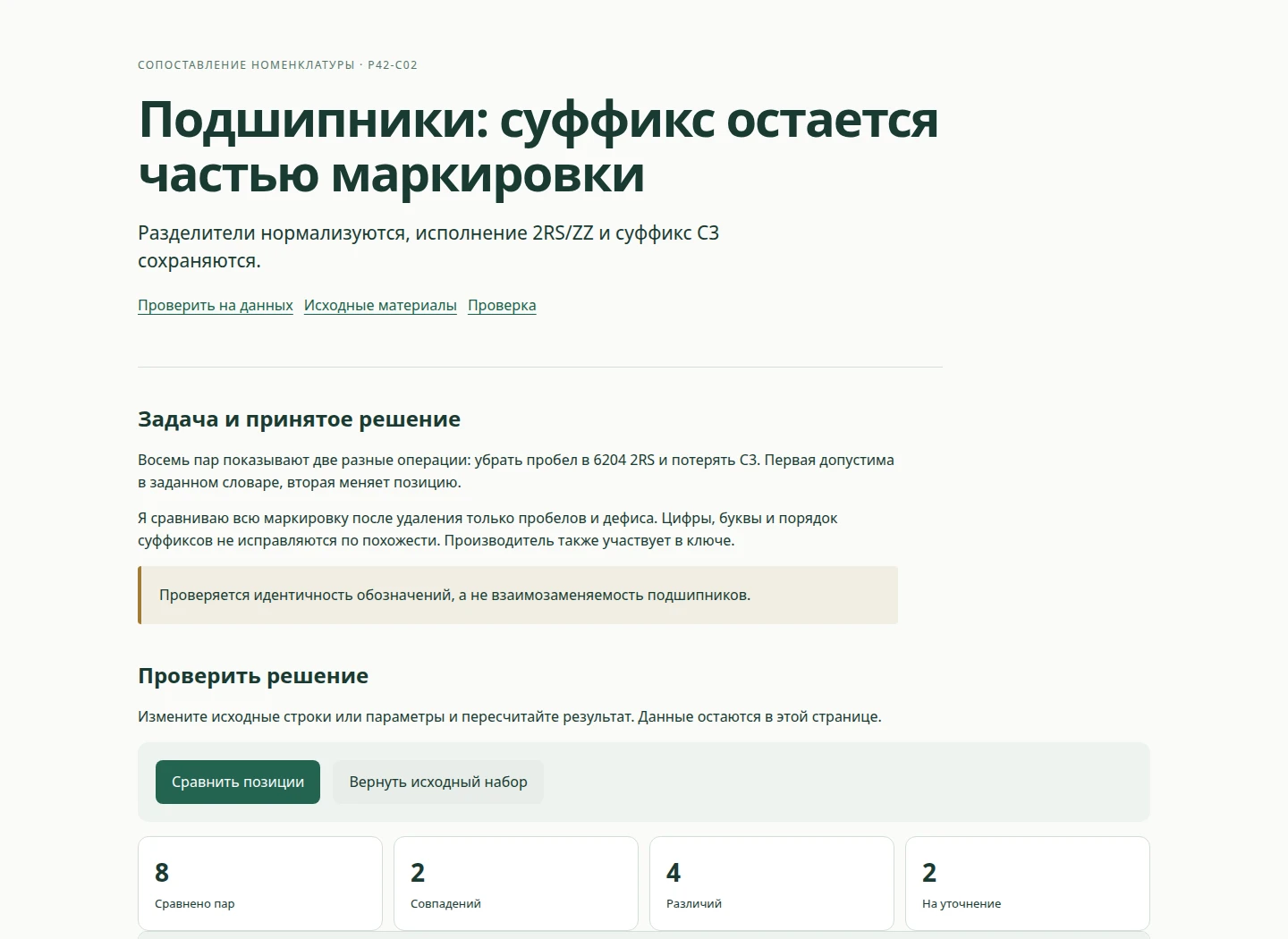
Task: Select the 'Различий' stat card
Action: pyautogui.click(x=772, y=884)
